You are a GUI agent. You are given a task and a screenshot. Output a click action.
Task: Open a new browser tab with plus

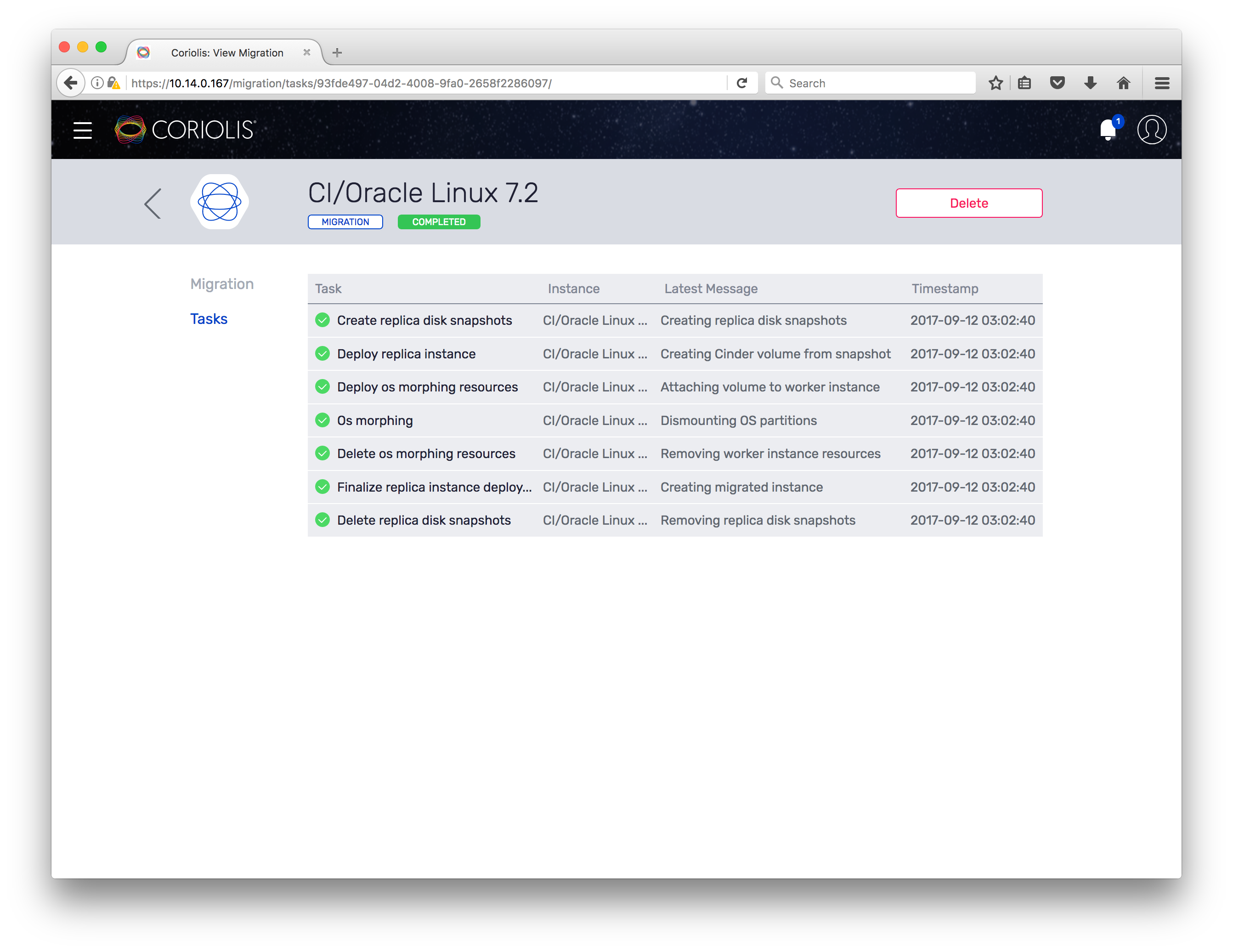click(x=337, y=53)
